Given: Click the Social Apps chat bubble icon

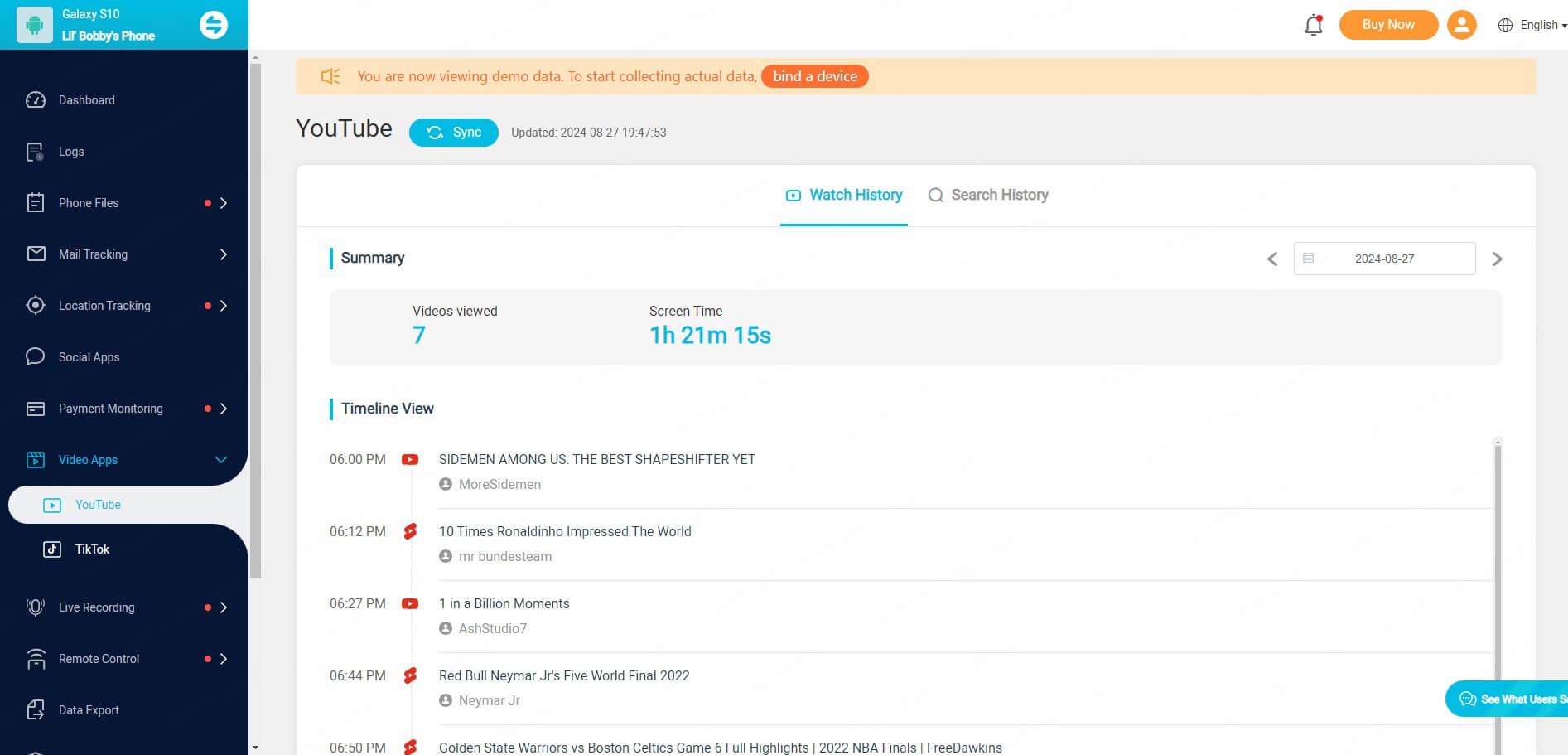Looking at the screenshot, I should click(36, 357).
